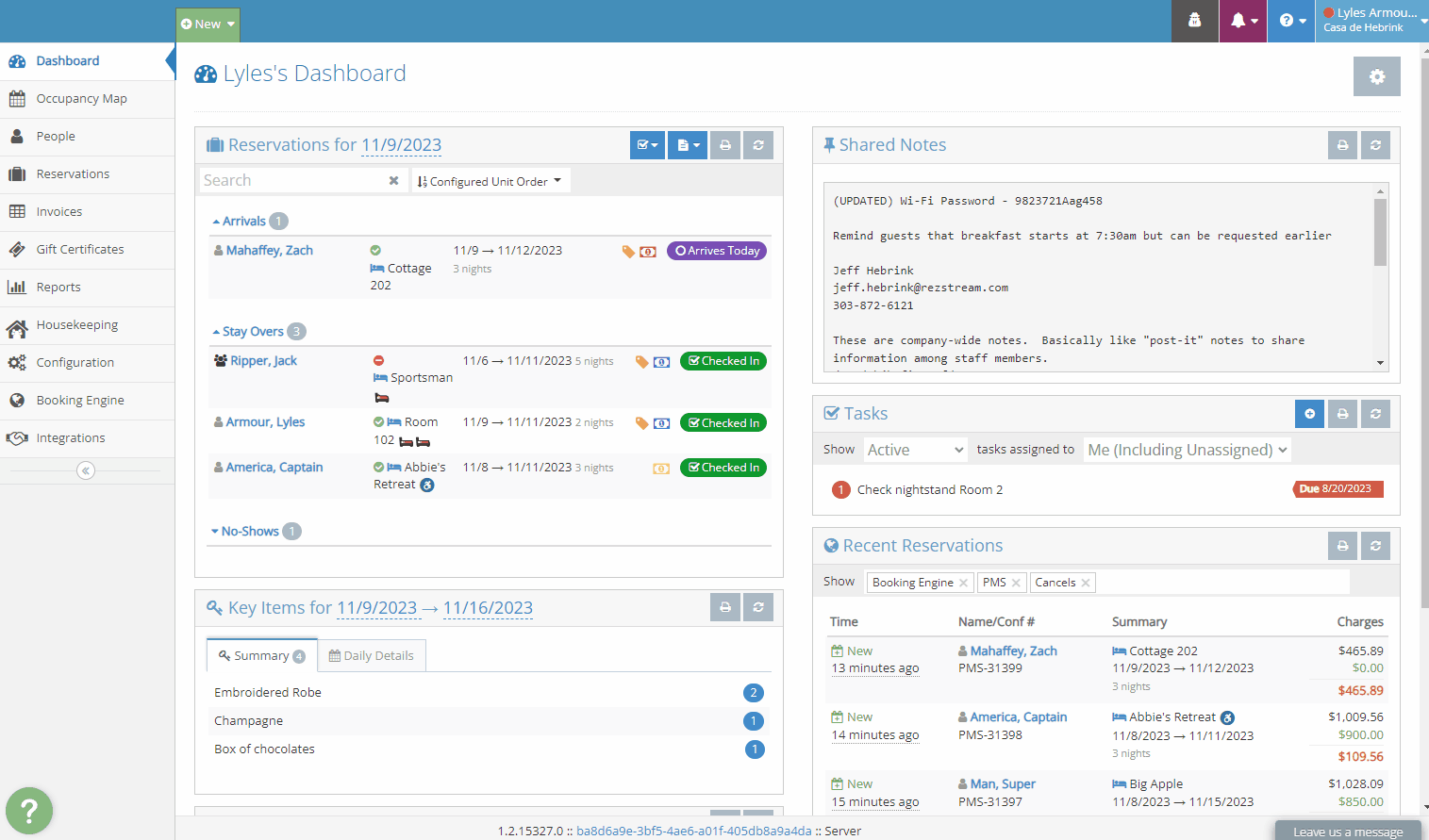Remove the Cancels filter tag

coord(1086,583)
